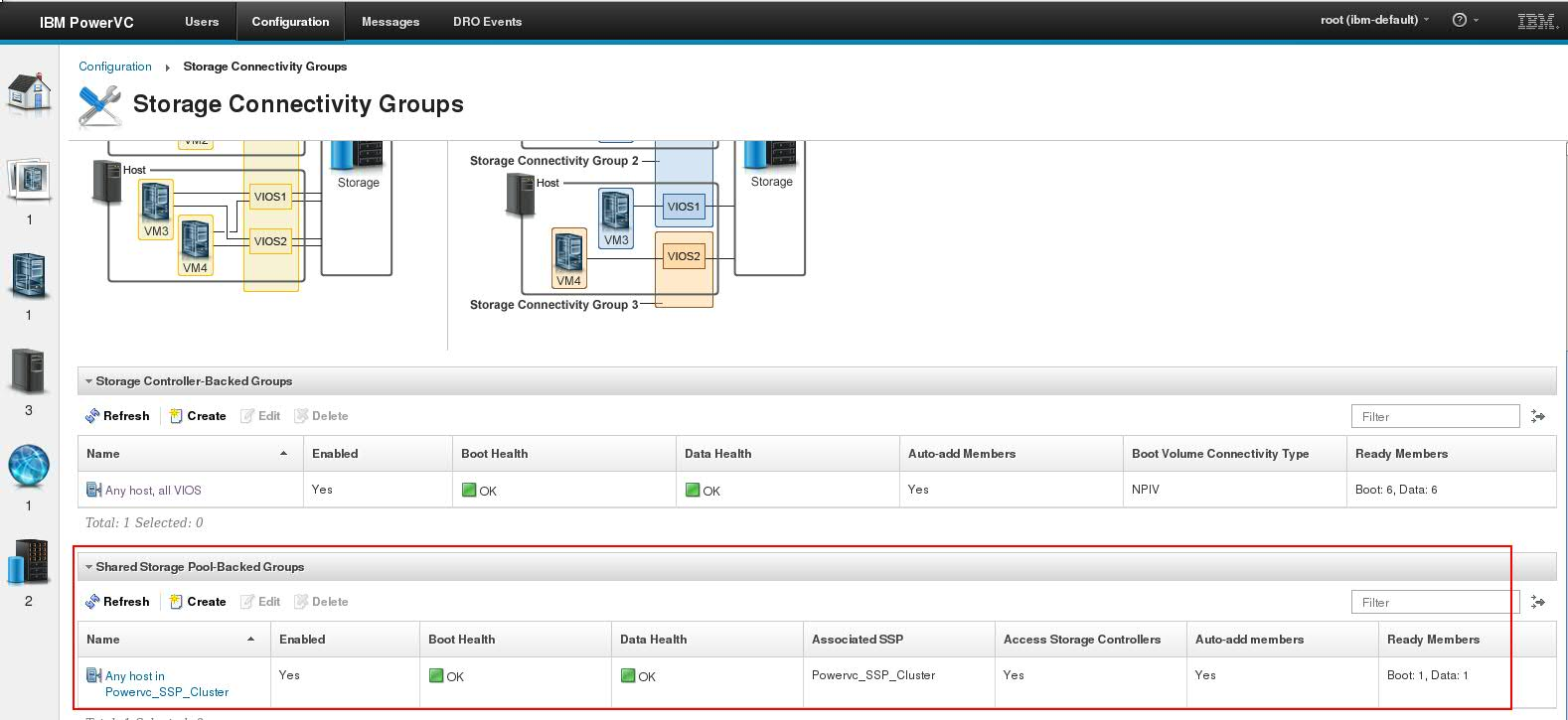This screenshot has height=720, width=1568.
Task: Collapse the Shared Storage Pool-Backed Groups section
Action: point(89,567)
